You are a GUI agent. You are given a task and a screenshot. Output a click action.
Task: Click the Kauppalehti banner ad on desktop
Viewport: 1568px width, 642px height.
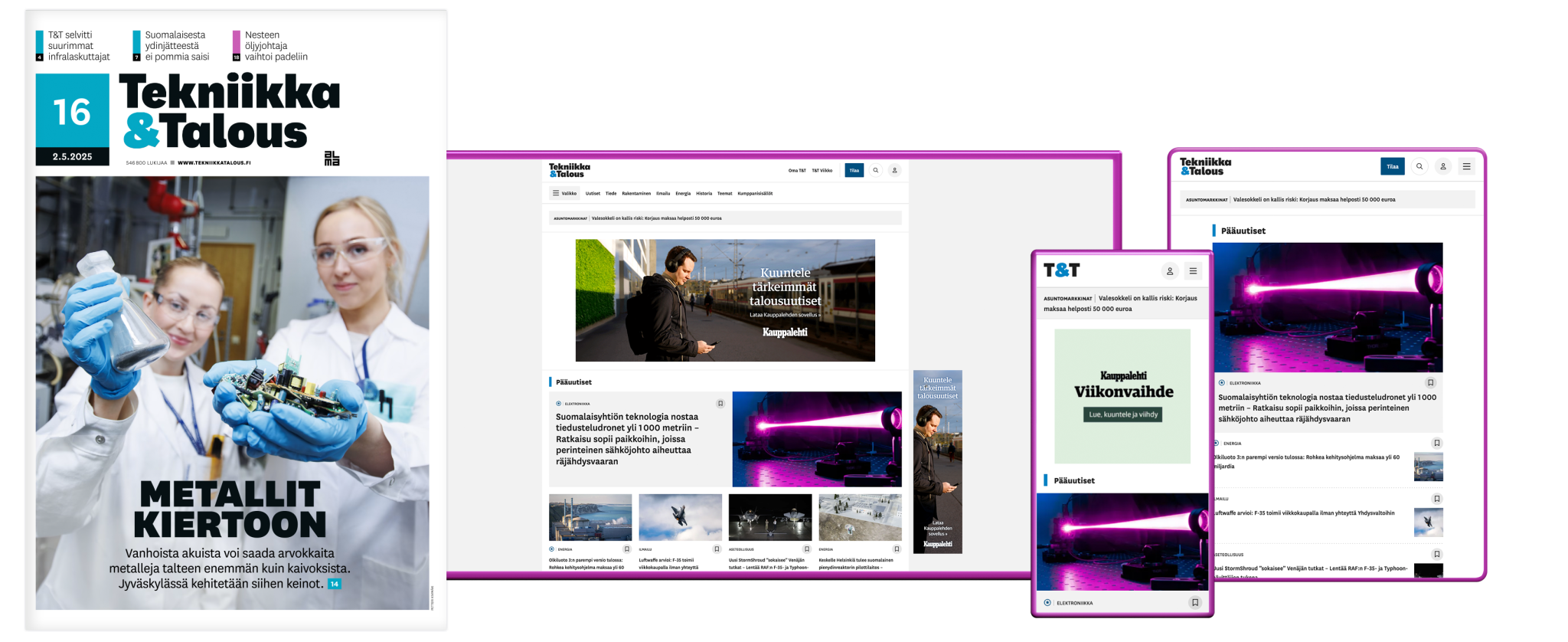(x=725, y=300)
